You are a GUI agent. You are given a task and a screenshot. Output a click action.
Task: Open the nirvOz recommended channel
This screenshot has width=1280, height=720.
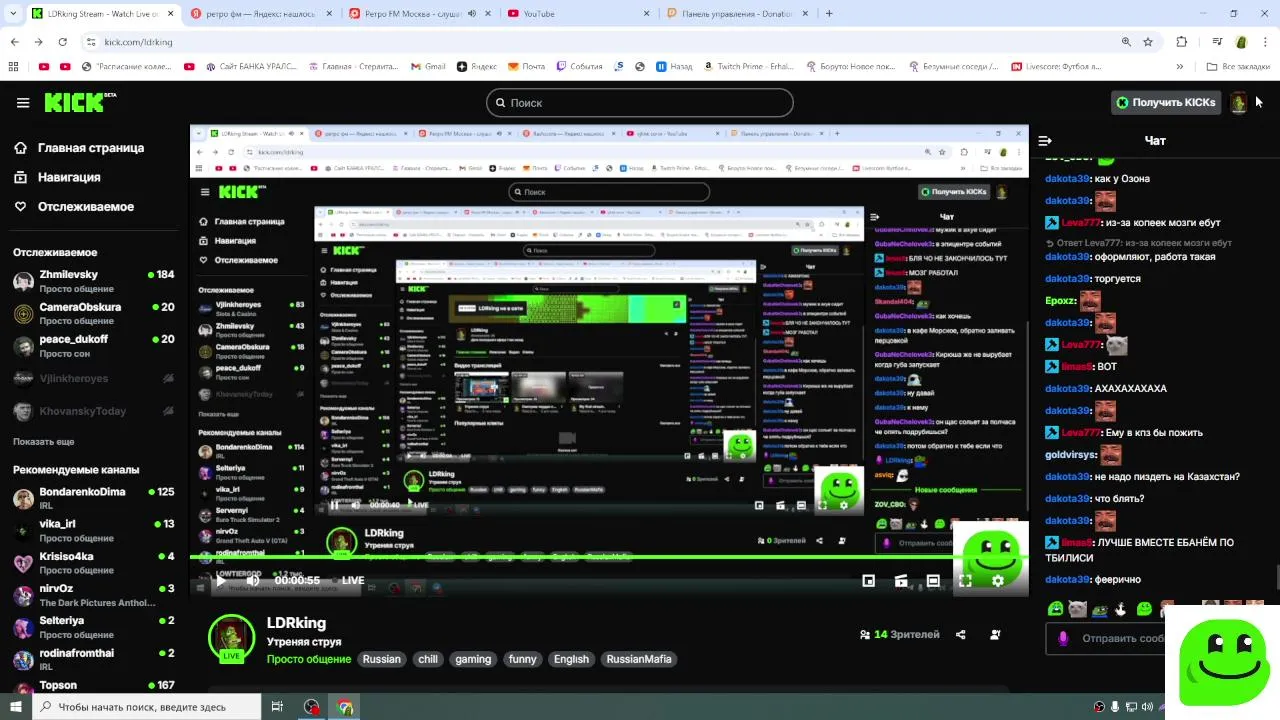click(x=93, y=595)
